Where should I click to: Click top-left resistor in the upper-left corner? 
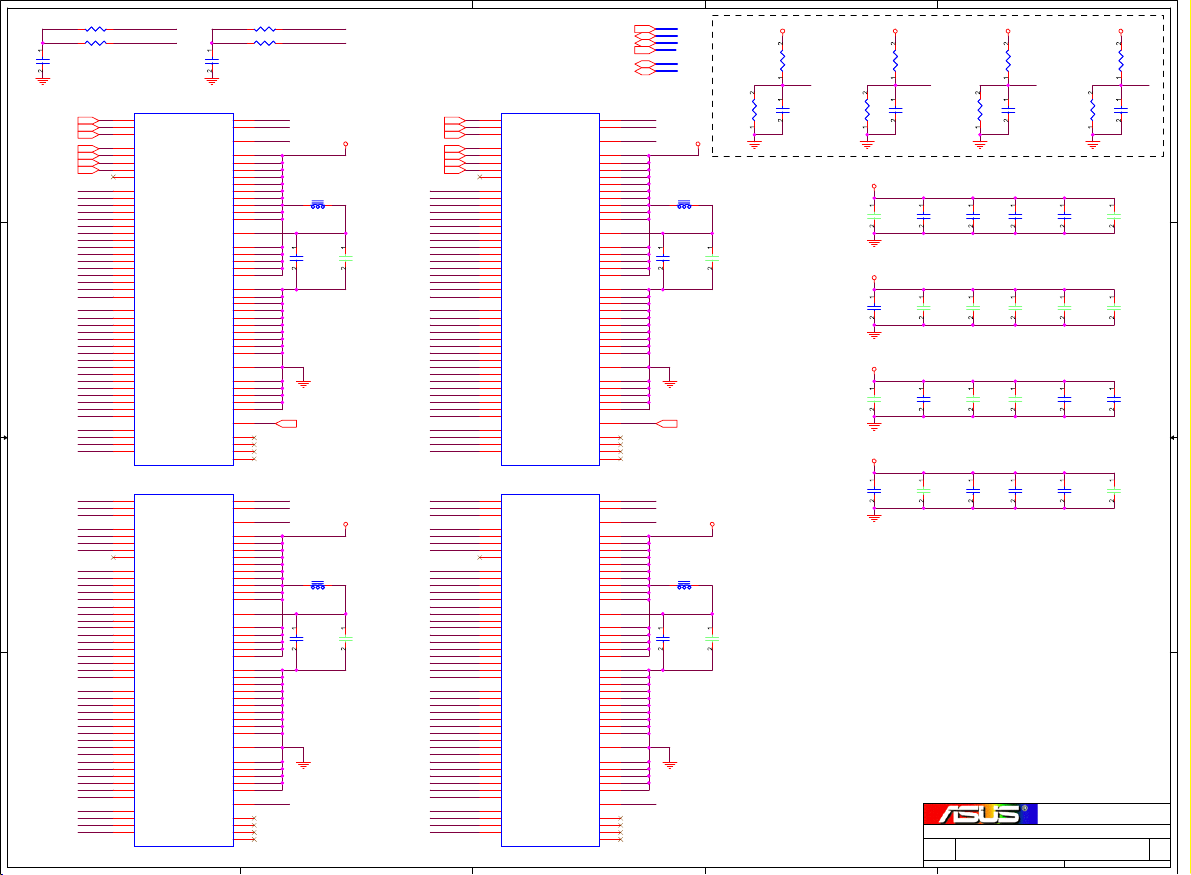(x=96, y=30)
